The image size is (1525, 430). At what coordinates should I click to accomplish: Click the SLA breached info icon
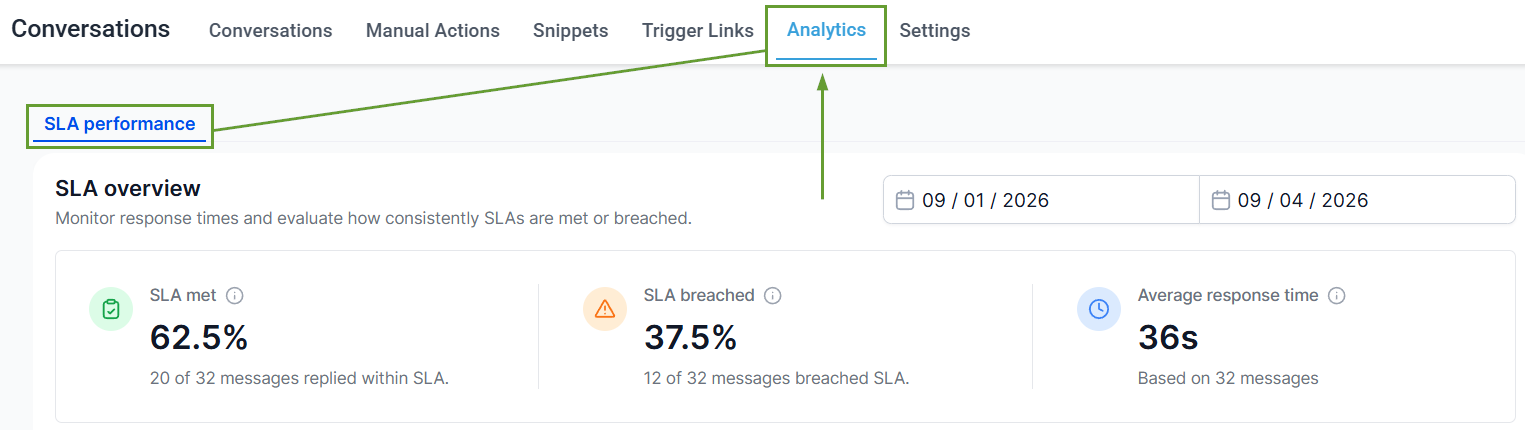773,296
